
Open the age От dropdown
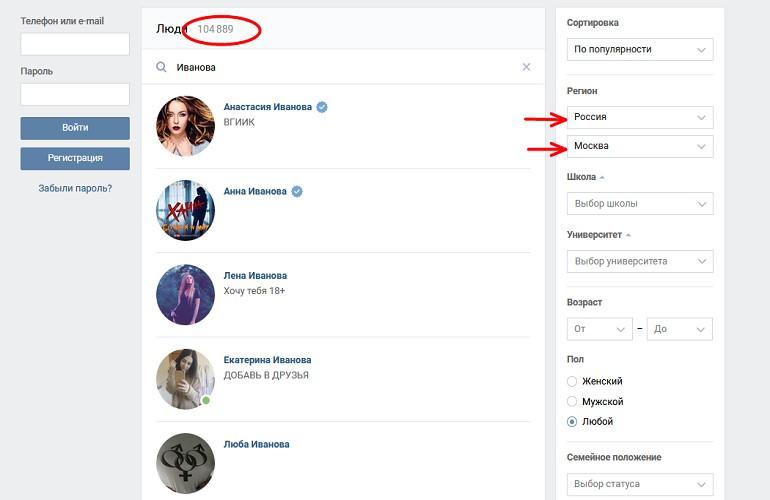point(600,329)
